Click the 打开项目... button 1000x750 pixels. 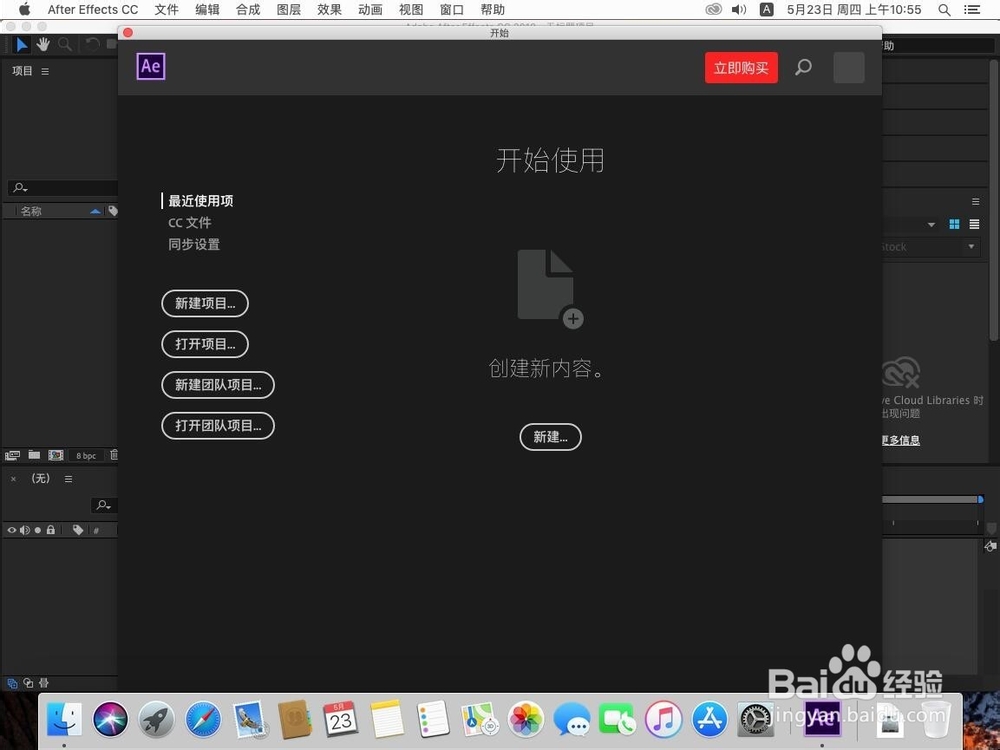(205, 344)
